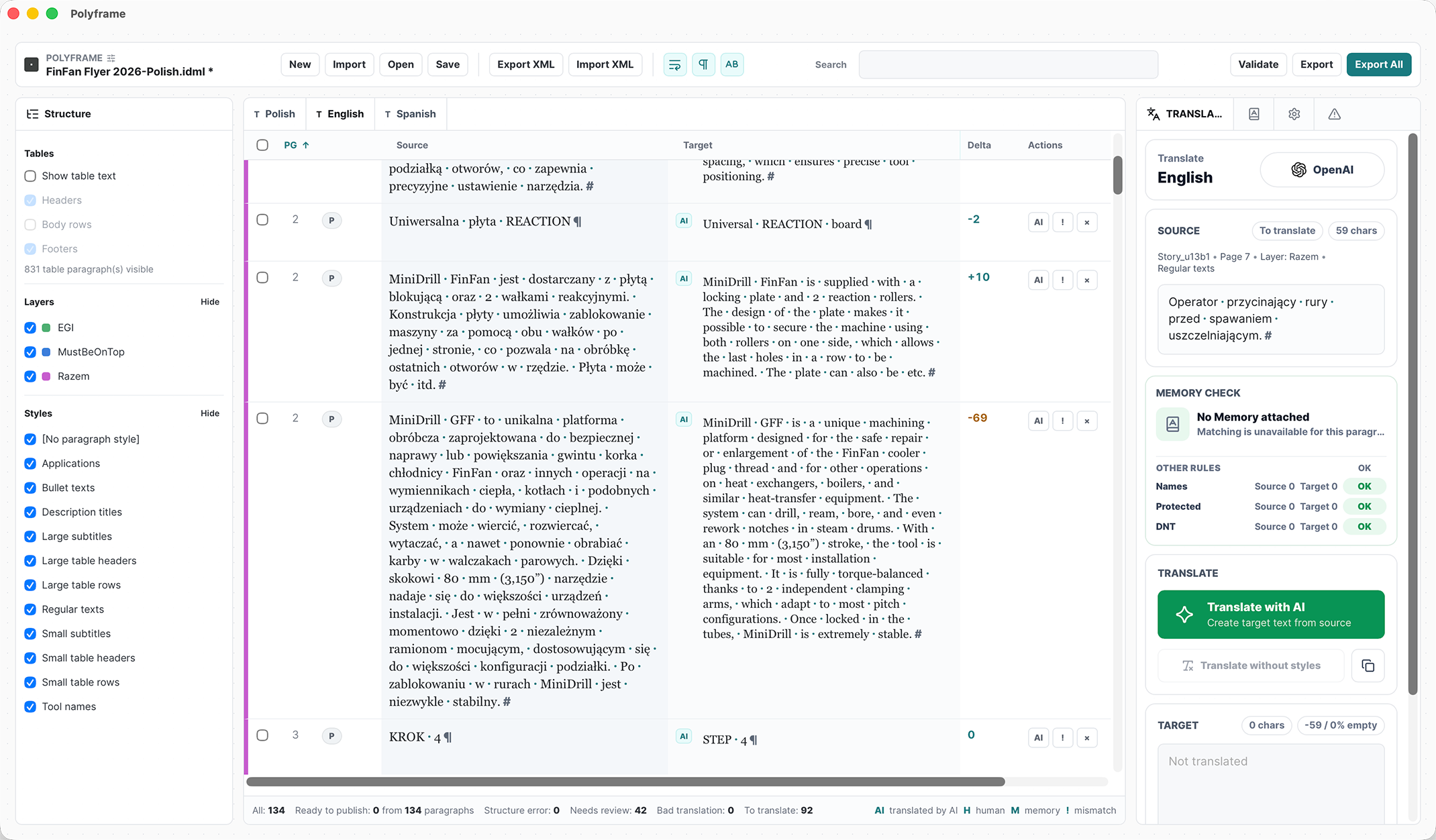This screenshot has width=1436, height=840.
Task: Open the OpenAI provider selector
Action: tap(1322, 170)
